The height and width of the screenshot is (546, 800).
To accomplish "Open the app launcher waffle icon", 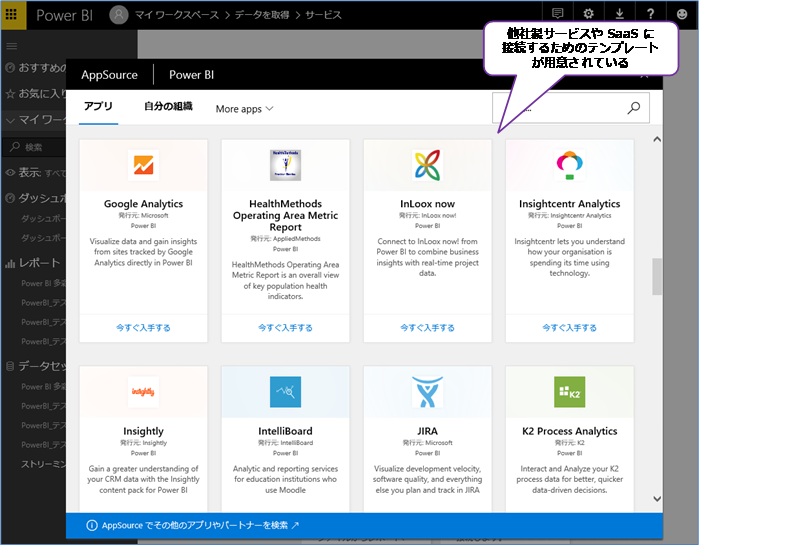I will pyautogui.click(x=11, y=14).
